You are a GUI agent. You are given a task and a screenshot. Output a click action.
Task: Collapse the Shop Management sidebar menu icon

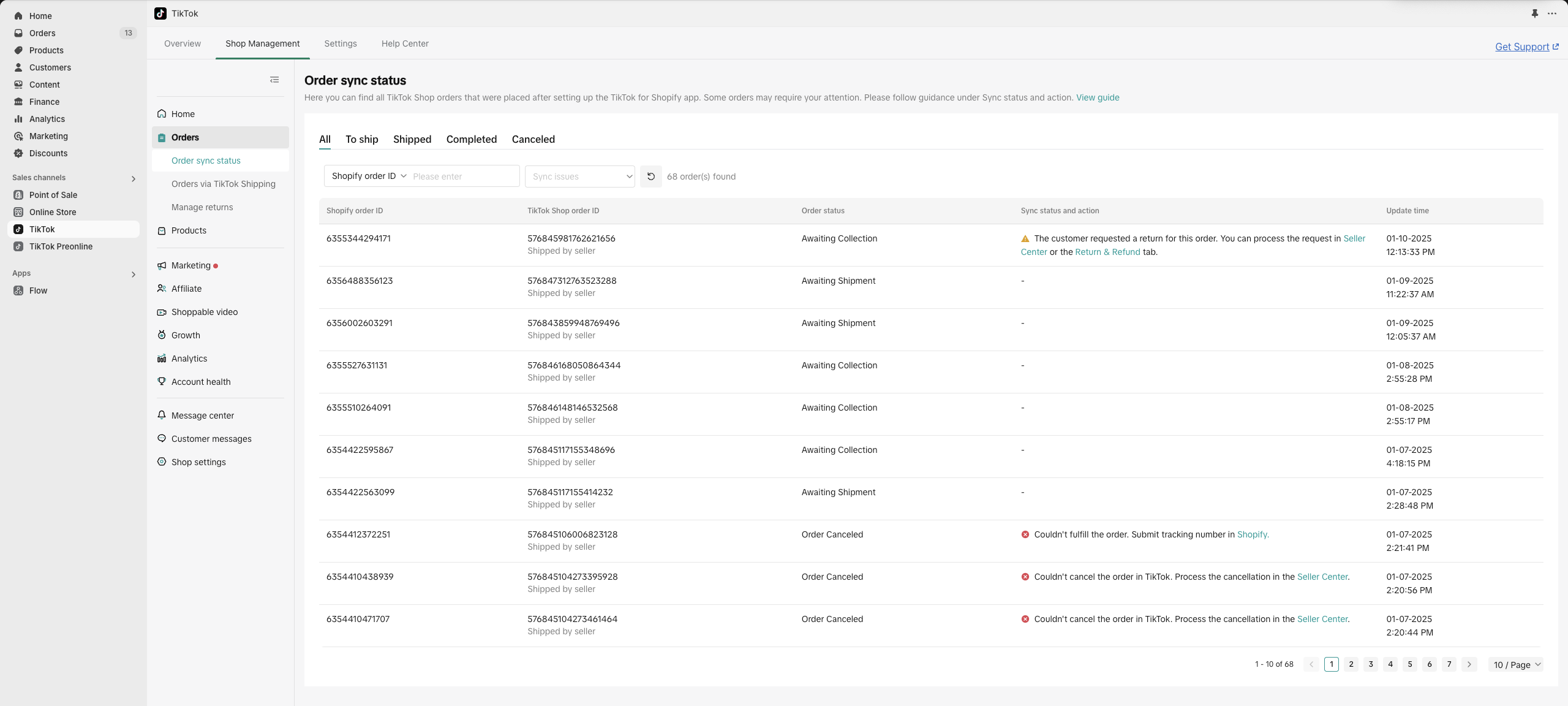click(274, 80)
